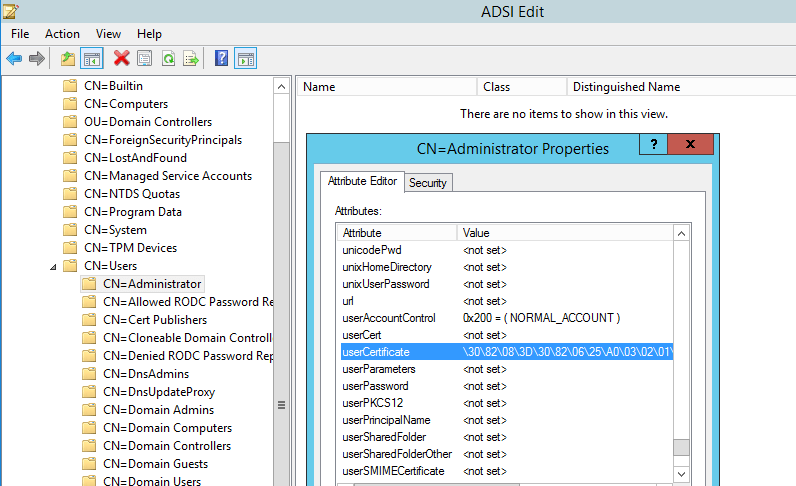Click the red Delete toolbar icon

[x=122, y=59]
